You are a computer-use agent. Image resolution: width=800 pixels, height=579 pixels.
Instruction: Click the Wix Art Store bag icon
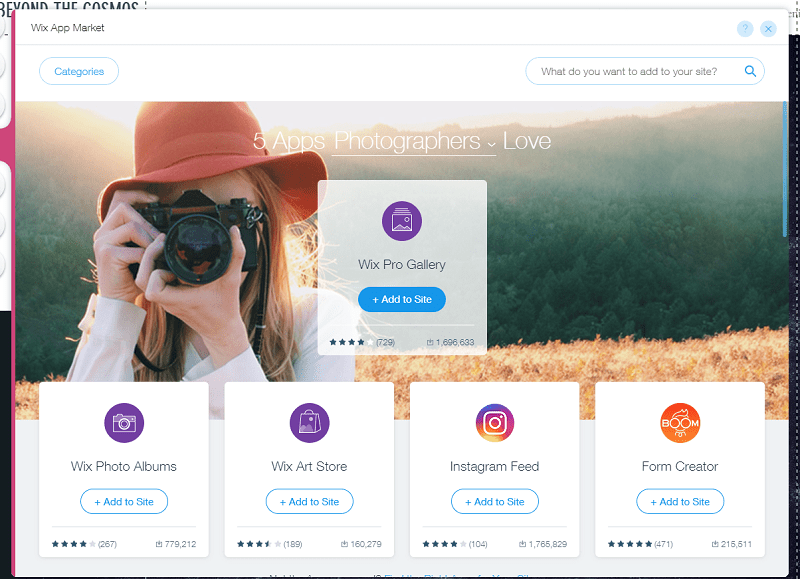pyautogui.click(x=309, y=423)
